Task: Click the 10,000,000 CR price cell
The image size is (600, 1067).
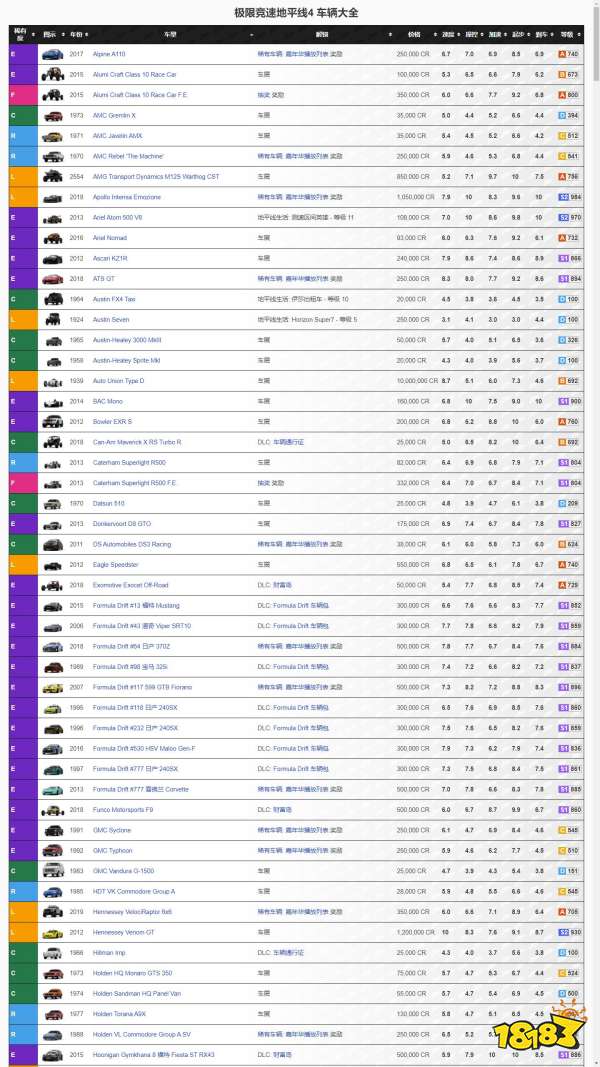Action: (416, 381)
